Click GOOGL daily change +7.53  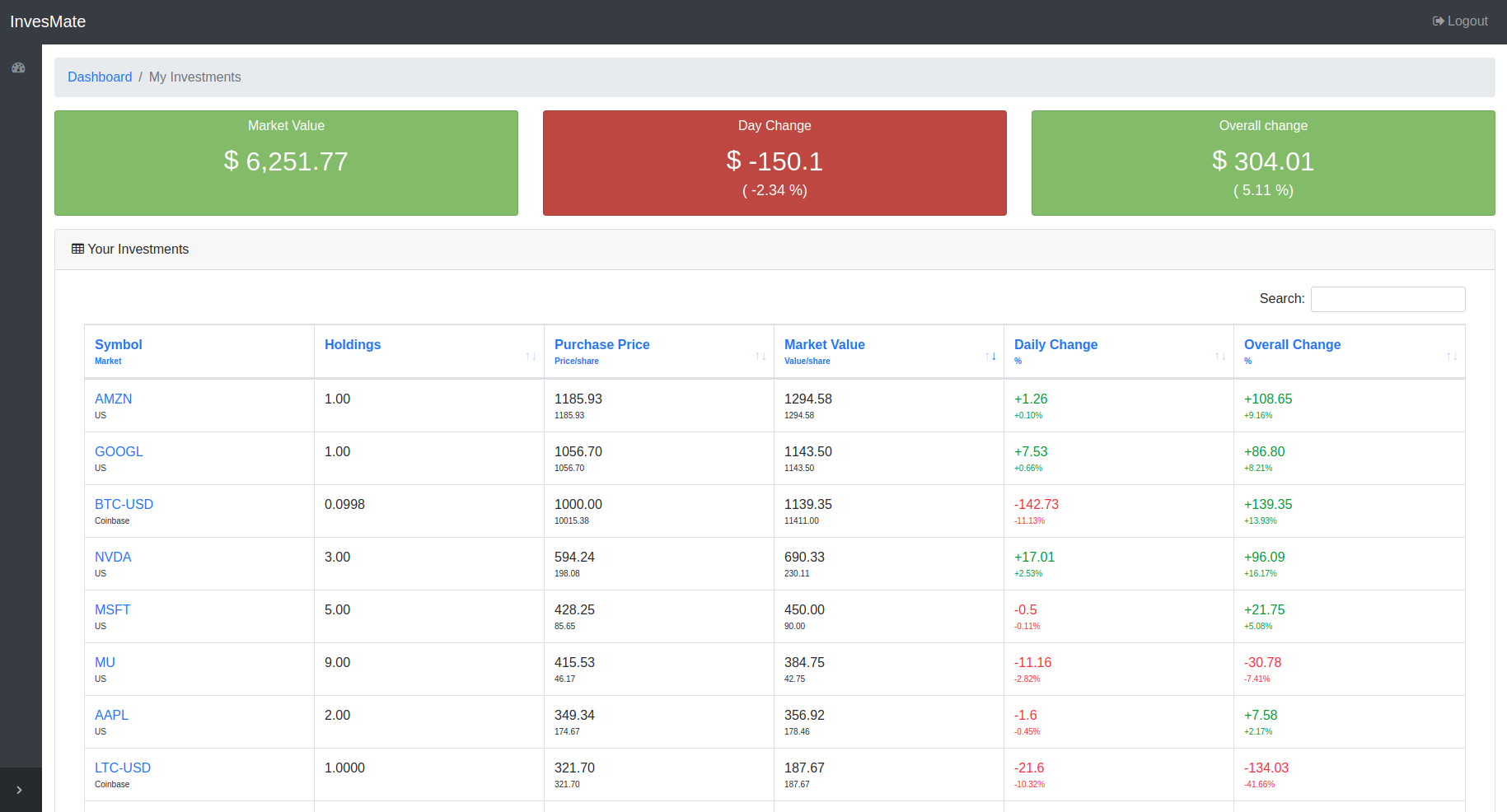tap(1031, 451)
